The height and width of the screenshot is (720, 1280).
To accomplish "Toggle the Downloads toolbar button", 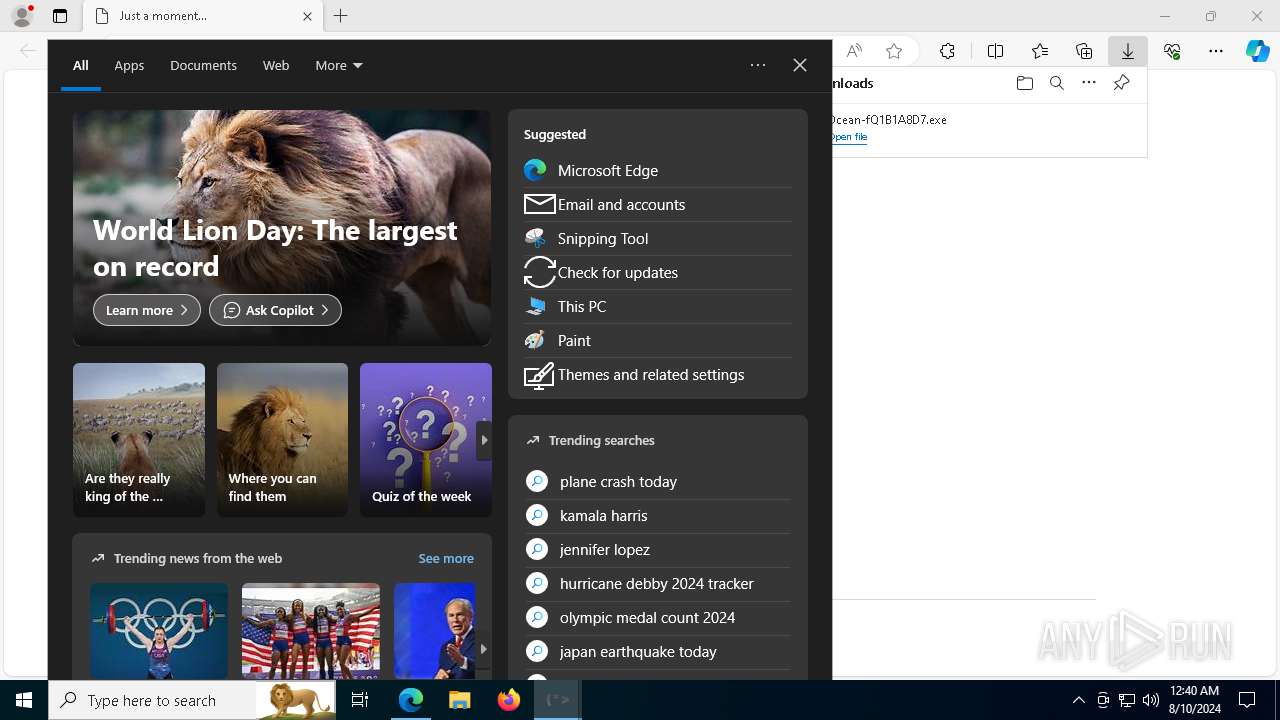I will (x=1127, y=51).
